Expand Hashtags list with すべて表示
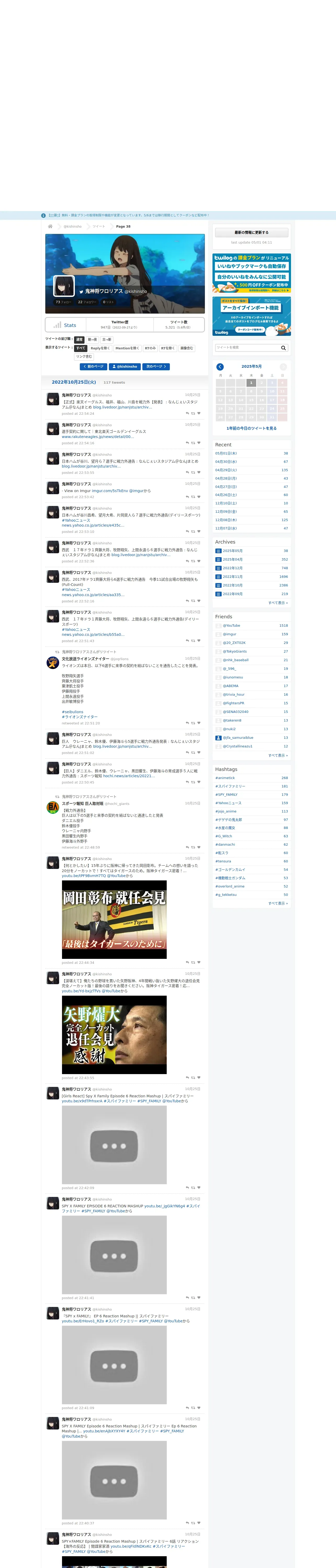 278,903
